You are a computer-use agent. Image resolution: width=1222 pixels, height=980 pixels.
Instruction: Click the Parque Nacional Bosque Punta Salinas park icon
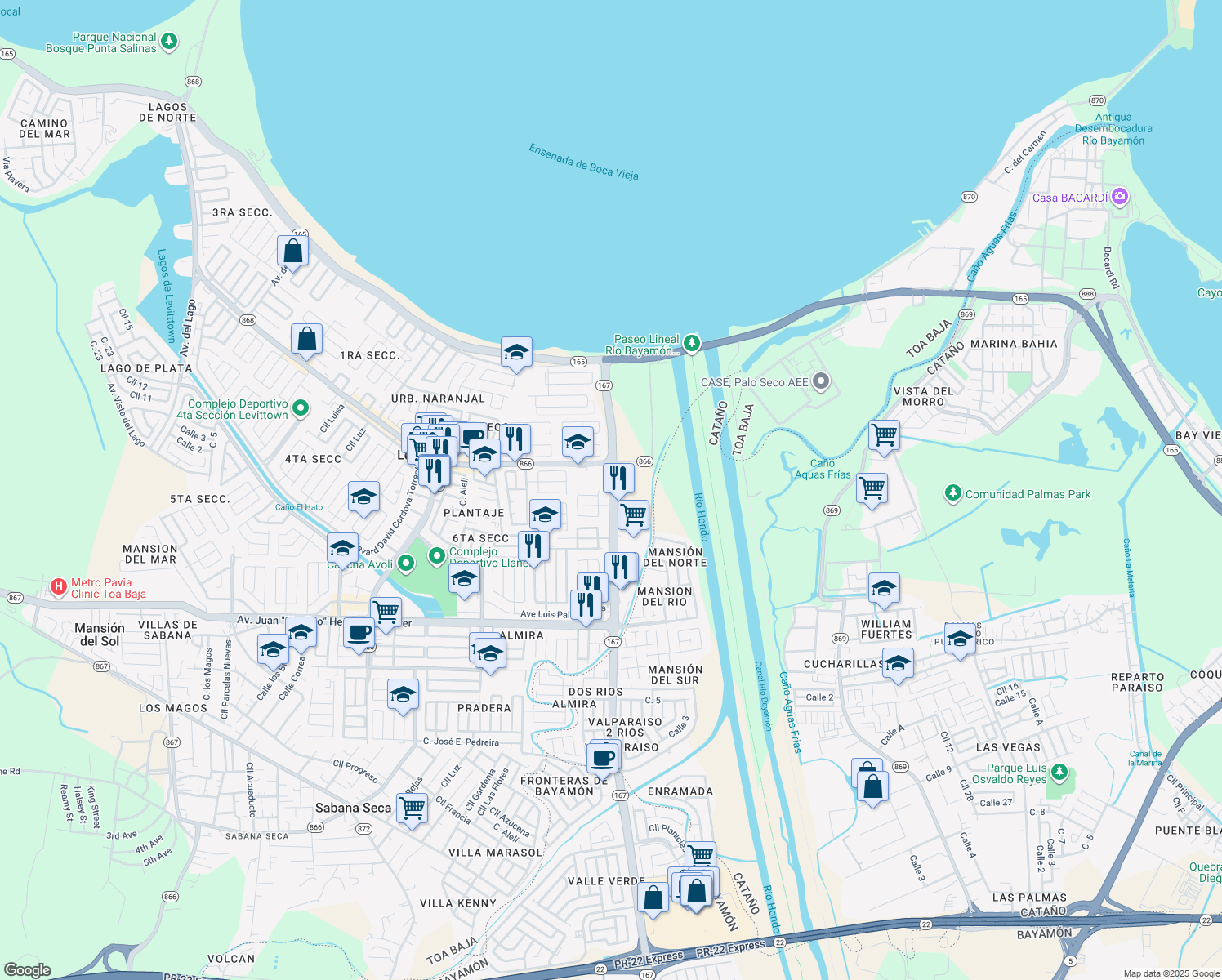pos(169,41)
